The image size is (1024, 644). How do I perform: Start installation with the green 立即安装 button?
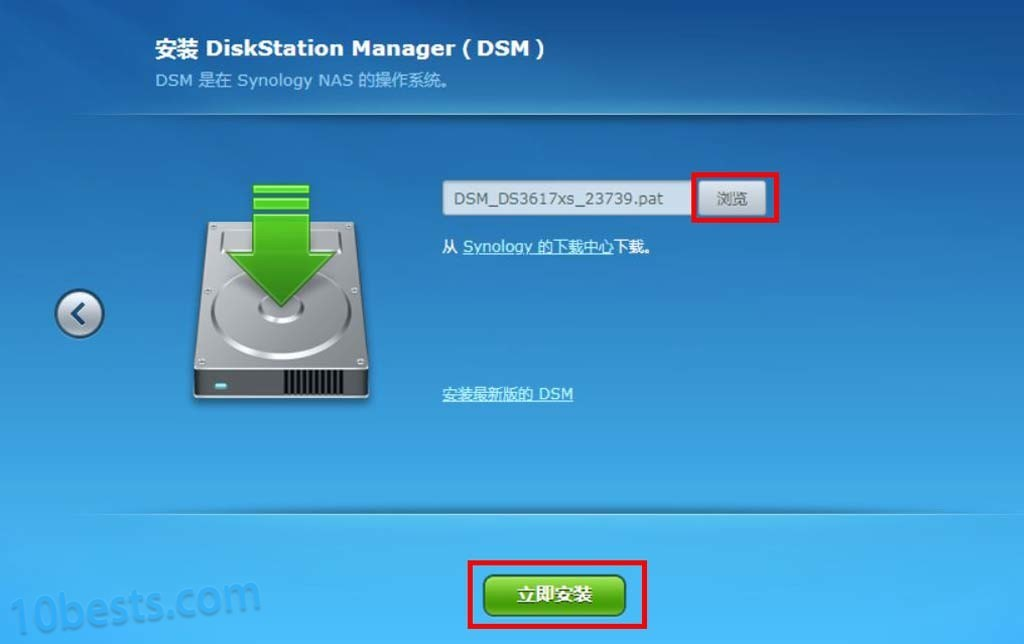point(554,595)
